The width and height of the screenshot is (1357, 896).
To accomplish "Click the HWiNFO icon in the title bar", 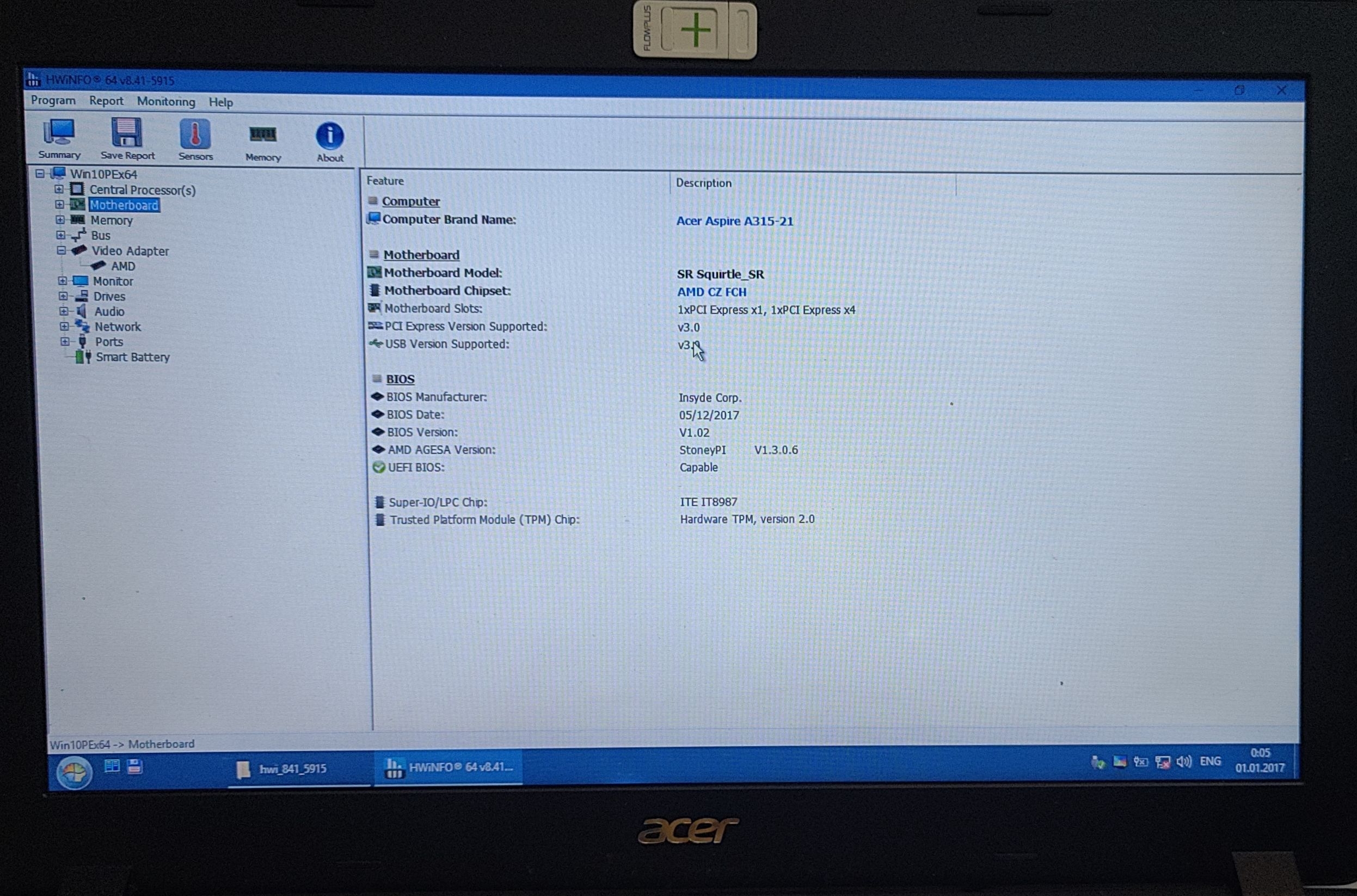I will [x=33, y=79].
